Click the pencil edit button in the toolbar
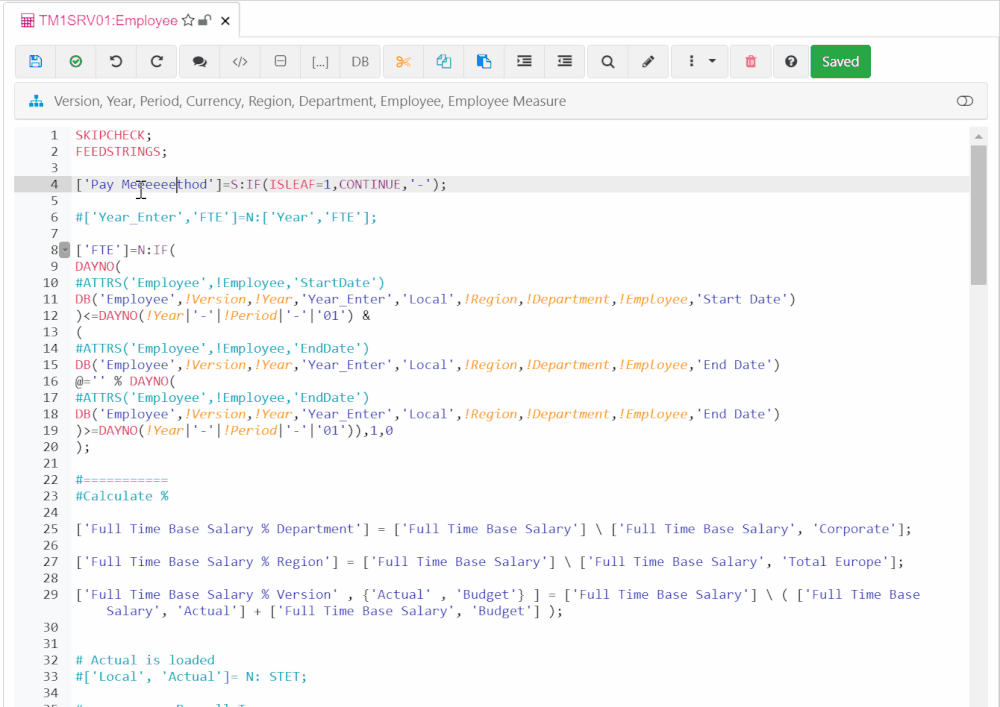The width and height of the screenshot is (1000, 707). point(647,61)
